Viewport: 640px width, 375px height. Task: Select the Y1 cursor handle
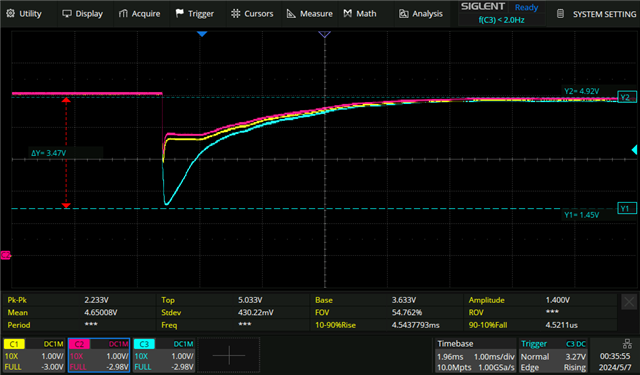point(627,209)
